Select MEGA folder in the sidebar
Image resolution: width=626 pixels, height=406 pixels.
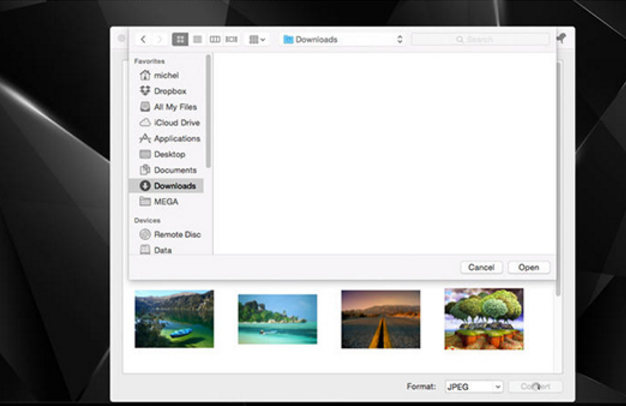click(x=166, y=202)
